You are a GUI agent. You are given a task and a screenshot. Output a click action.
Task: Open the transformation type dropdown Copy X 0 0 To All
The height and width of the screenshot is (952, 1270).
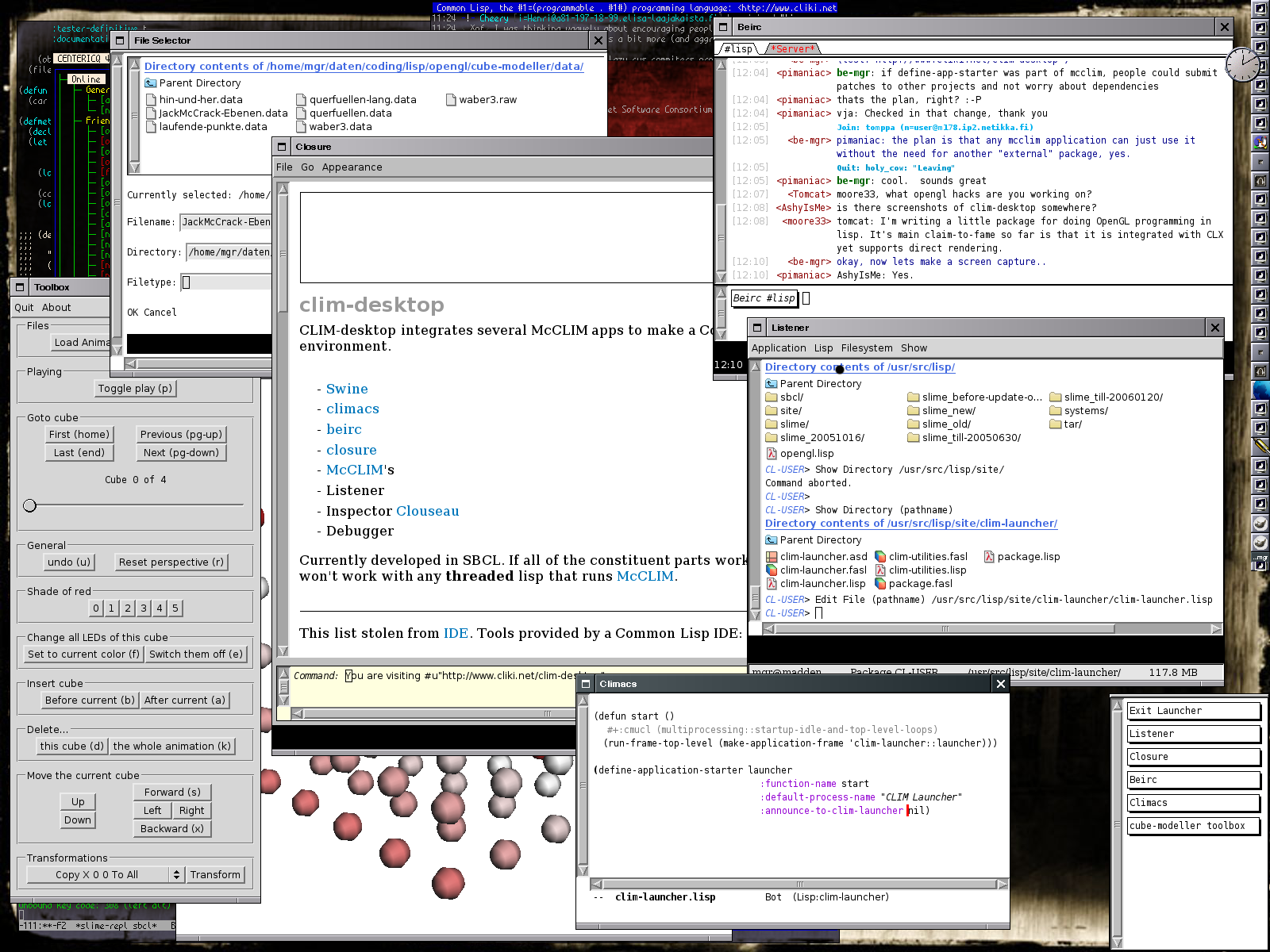tap(106, 874)
